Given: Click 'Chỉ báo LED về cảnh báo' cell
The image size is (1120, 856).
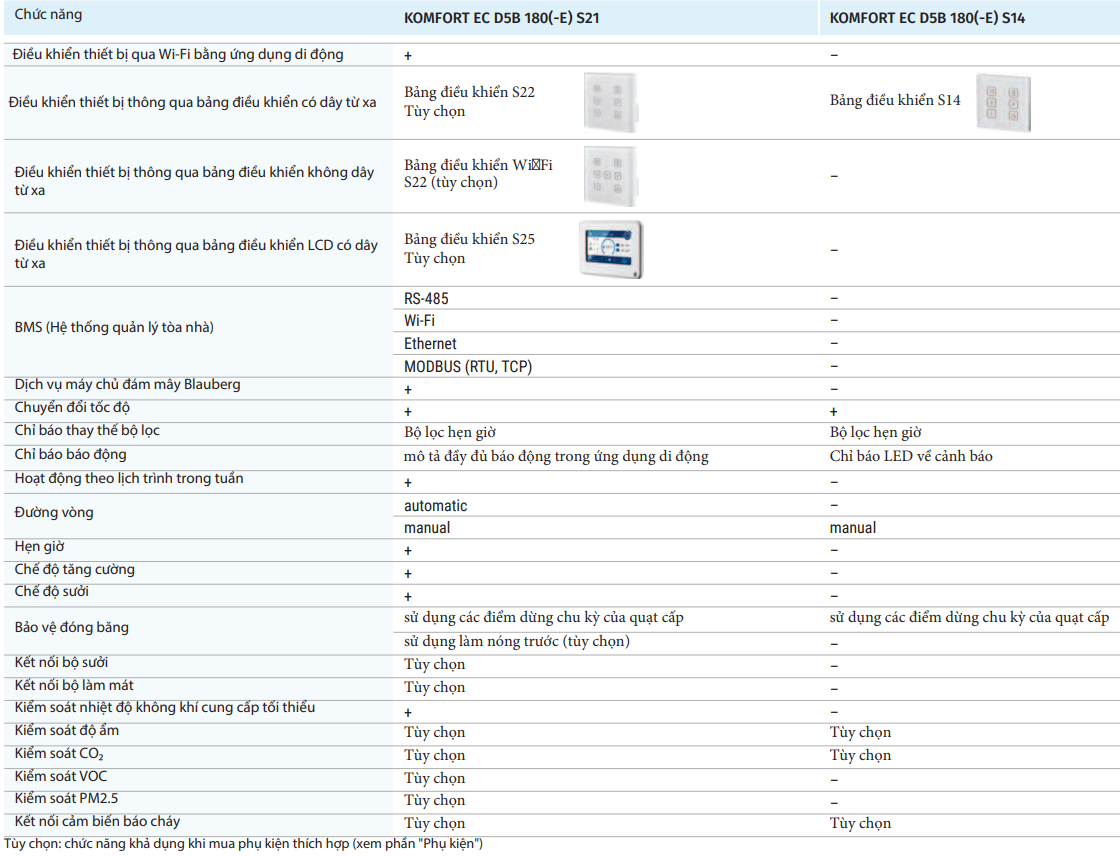Looking at the screenshot, I should click(911, 456).
